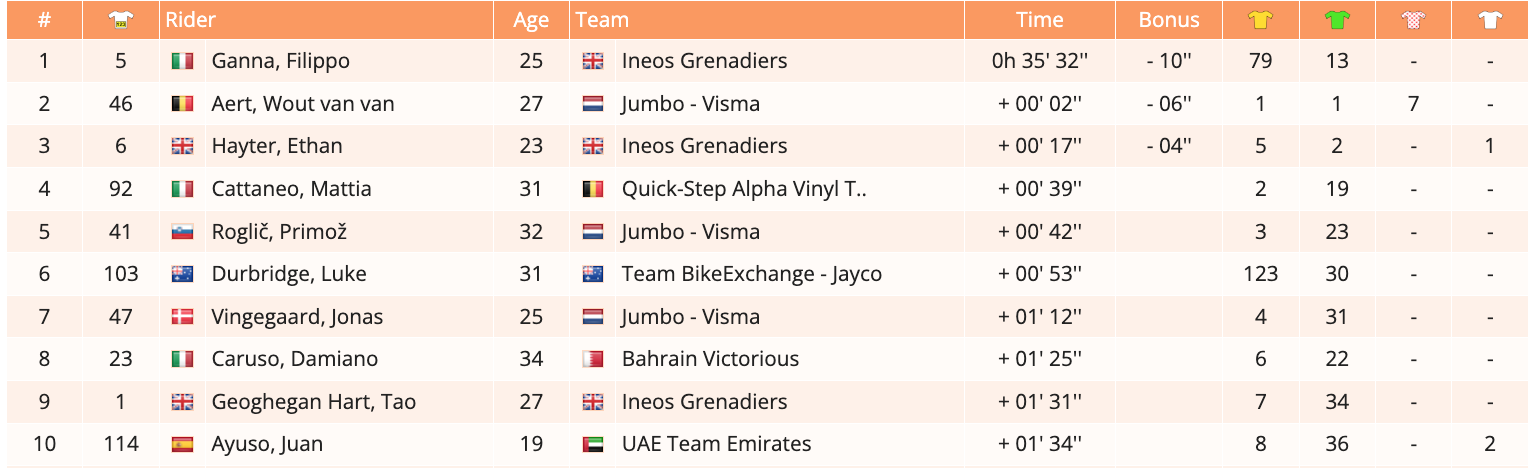Sort table by Time column header
The height and width of the screenshot is (468, 1536).
1039,20
